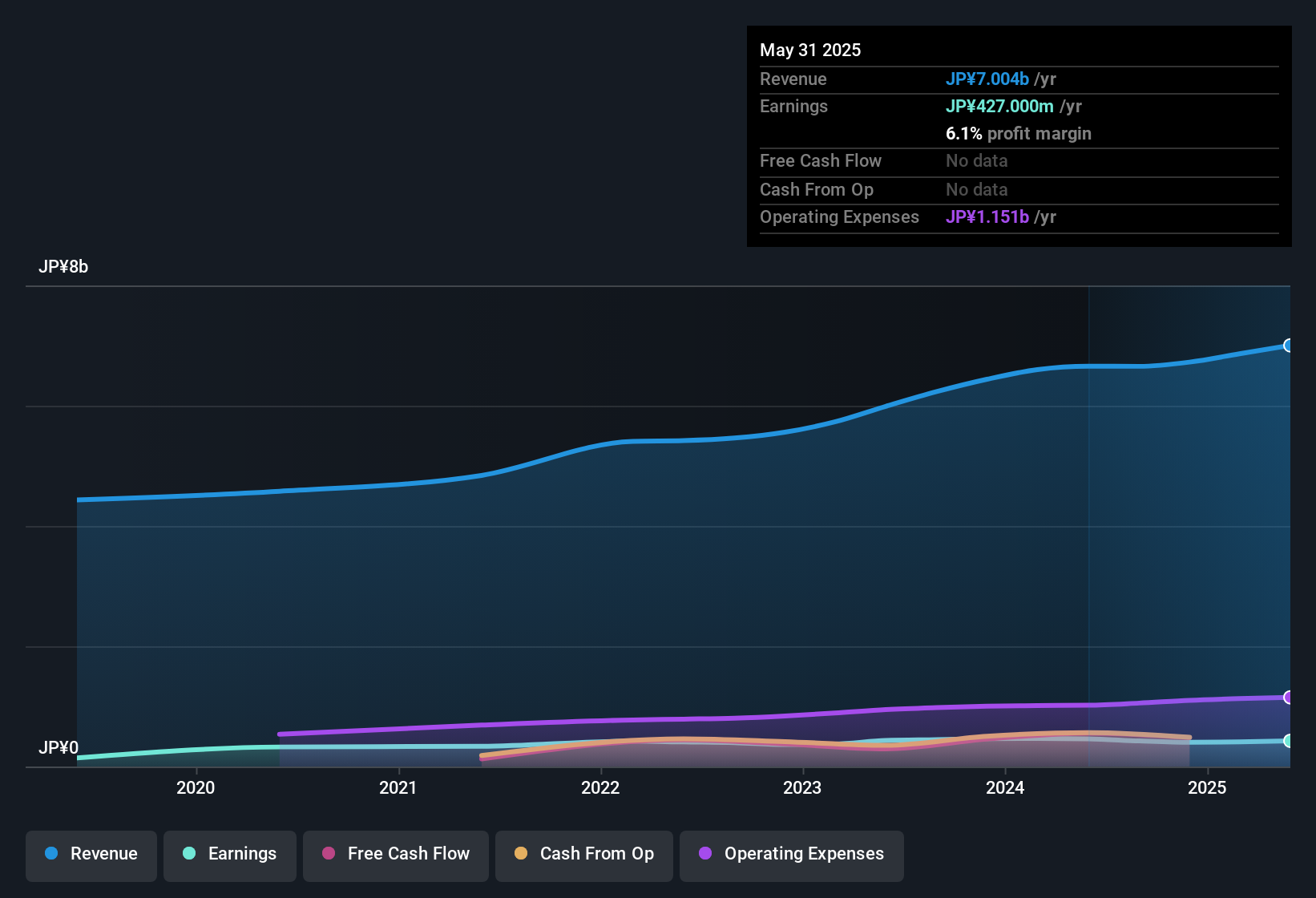The image size is (1316, 898).
Task: Click the 2021 x-axis label
Action: coord(398,787)
